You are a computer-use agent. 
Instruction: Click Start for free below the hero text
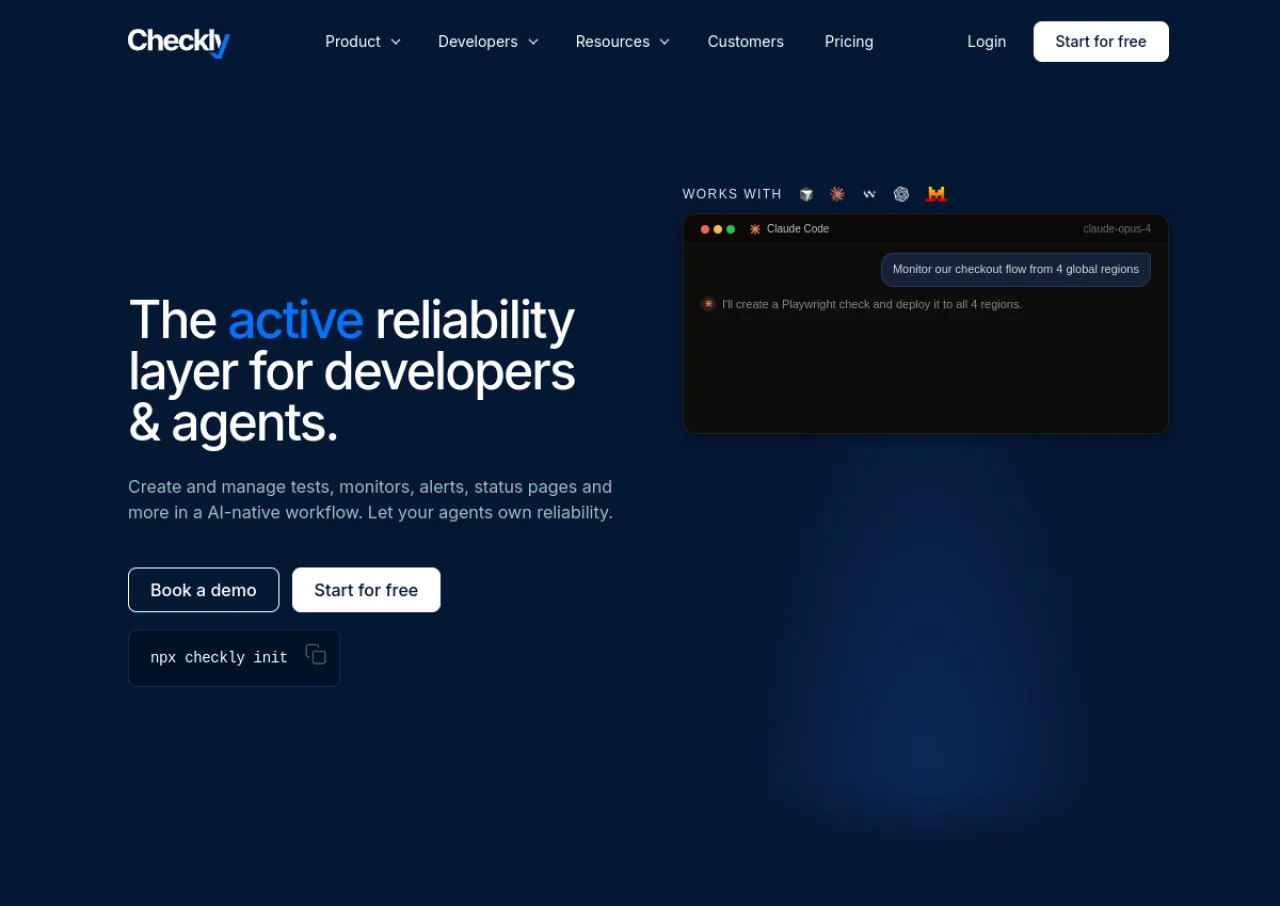[366, 590]
